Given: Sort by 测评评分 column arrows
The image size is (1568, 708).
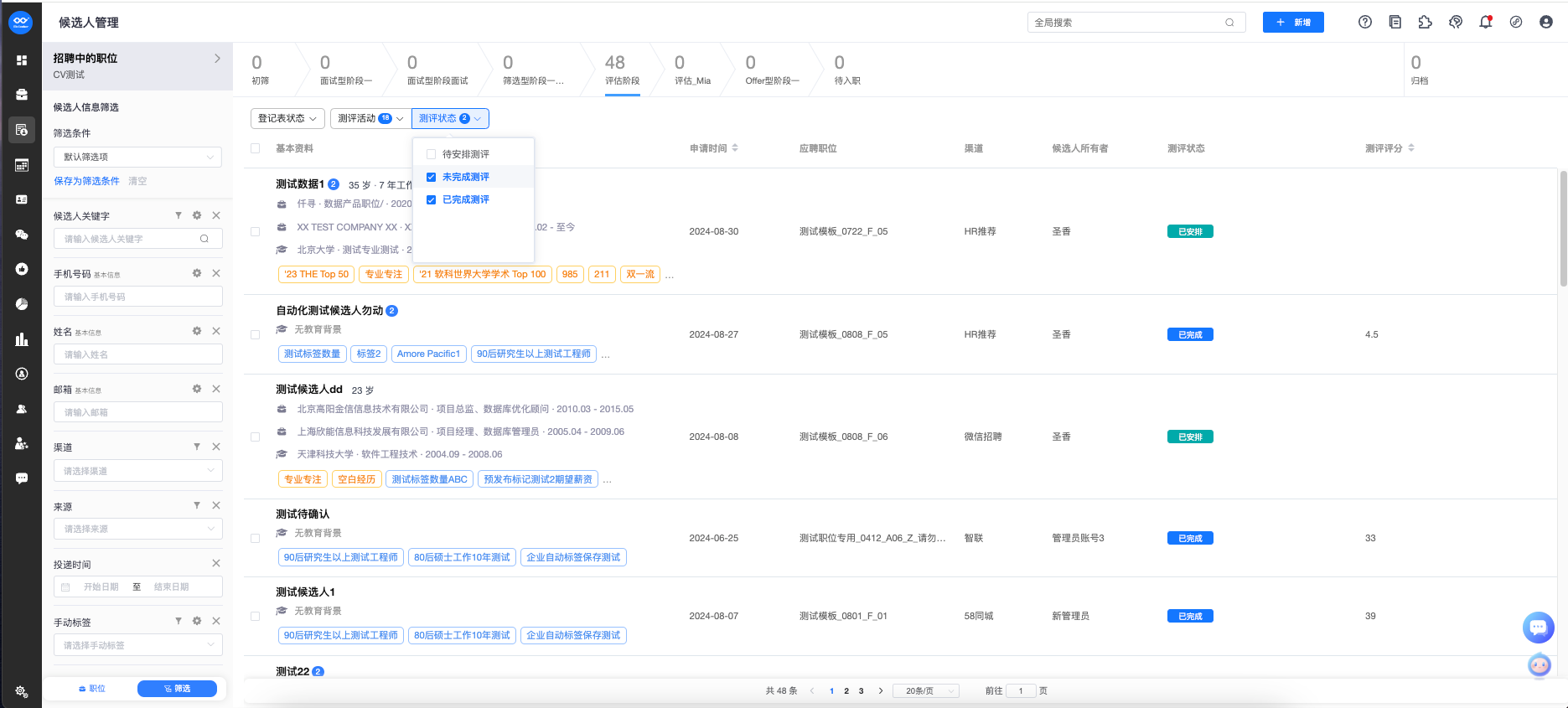Looking at the screenshot, I should click(x=1411, y=147).
